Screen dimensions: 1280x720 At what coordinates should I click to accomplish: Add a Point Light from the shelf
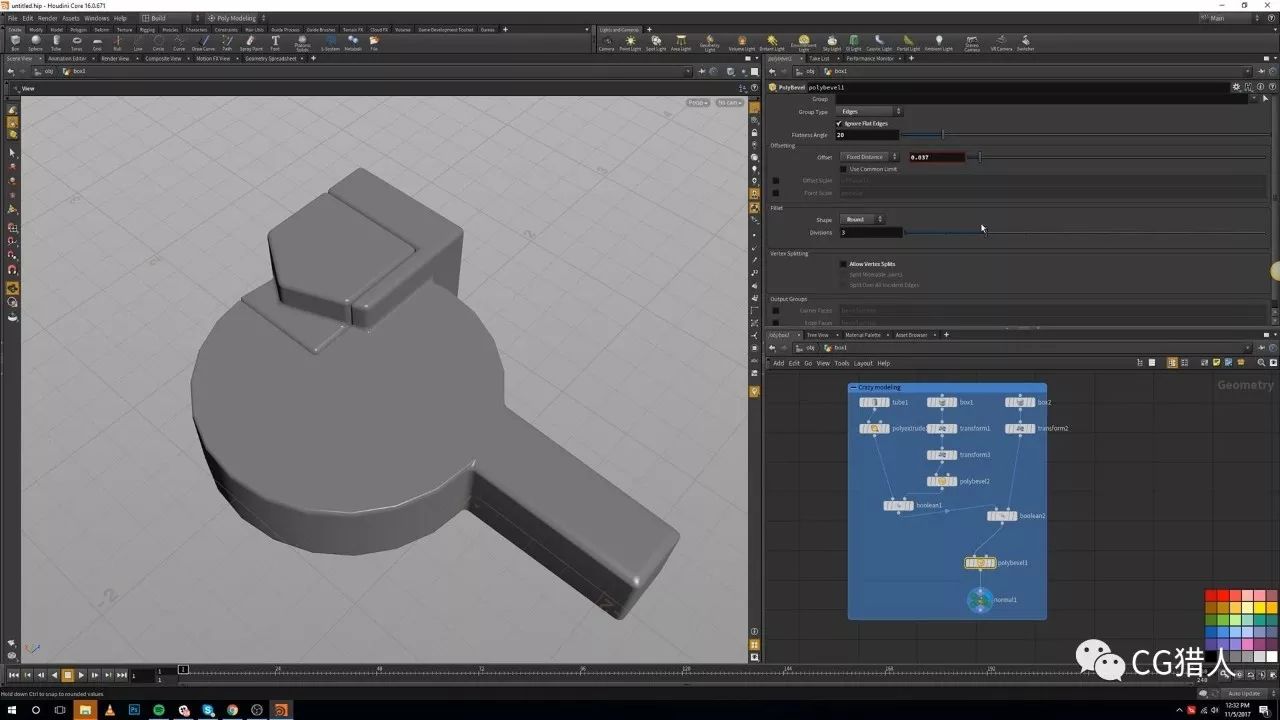coord(630,43)
